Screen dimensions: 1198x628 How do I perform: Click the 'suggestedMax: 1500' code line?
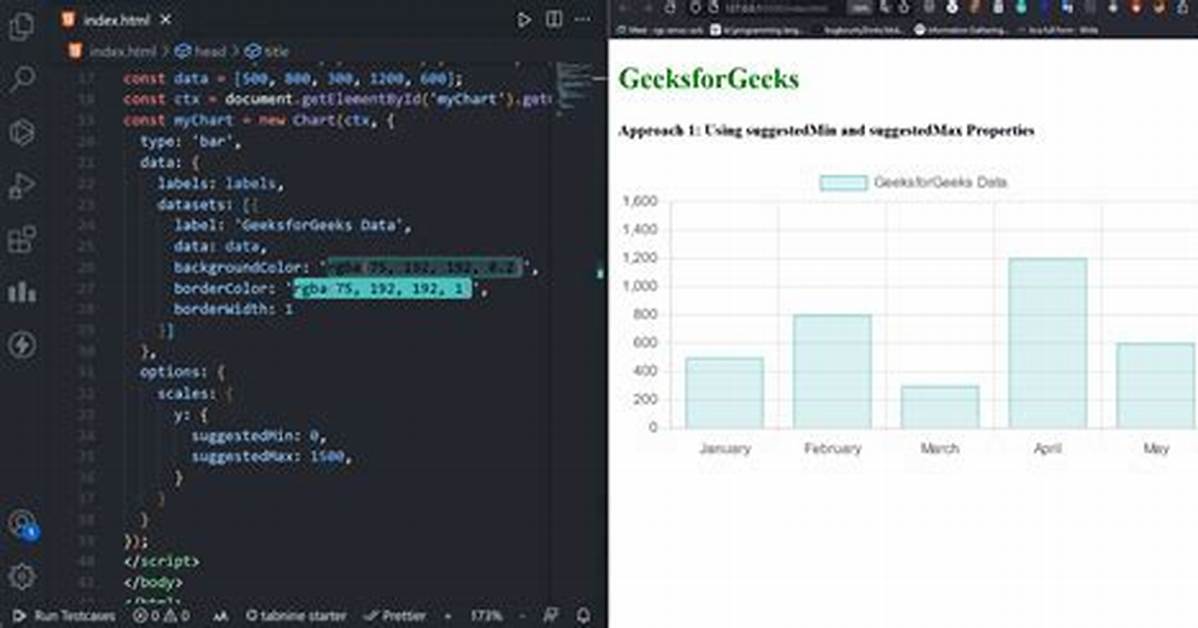point(270,457)
